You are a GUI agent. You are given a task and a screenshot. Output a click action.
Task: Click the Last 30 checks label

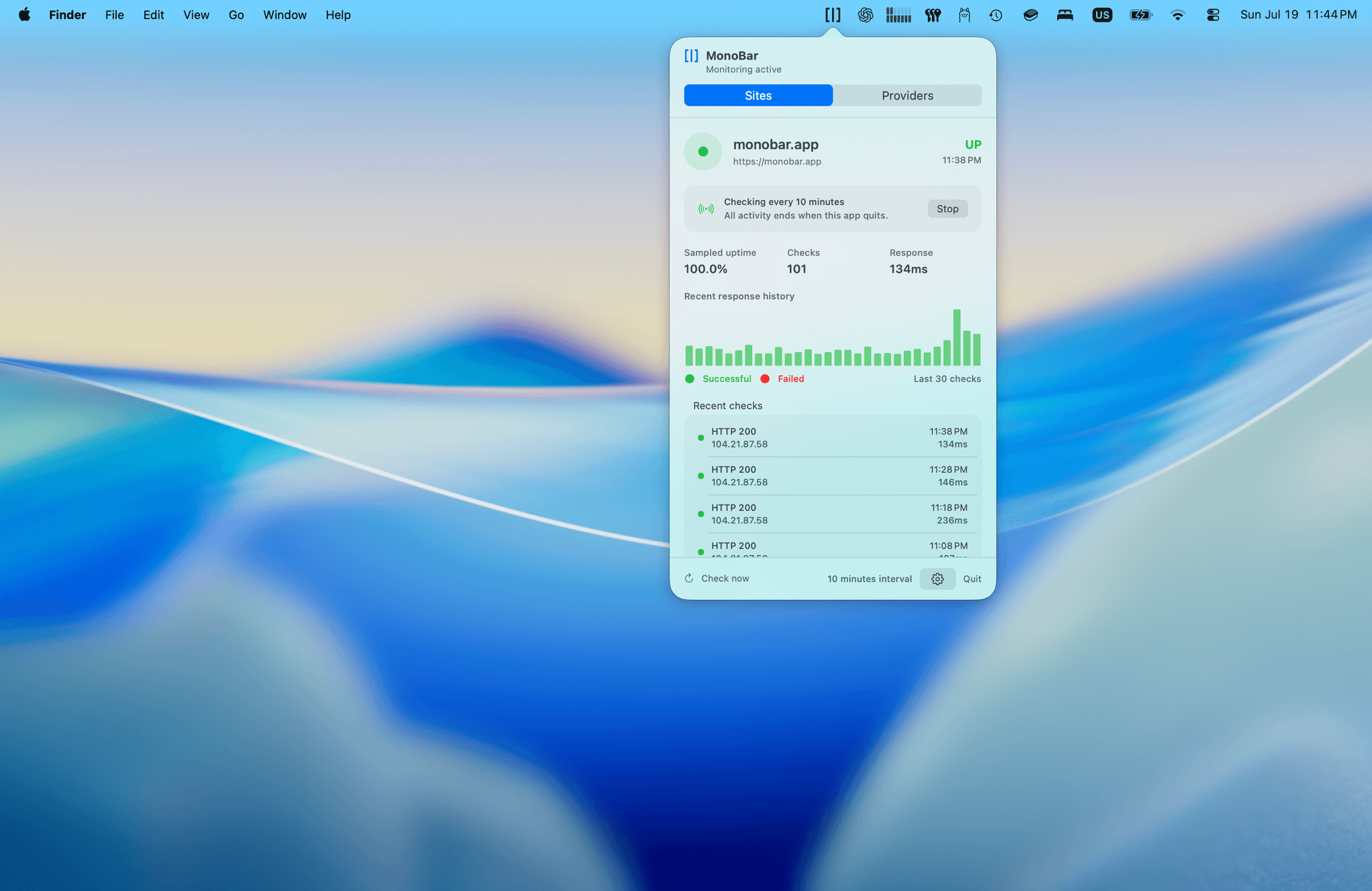coord(947,379)
